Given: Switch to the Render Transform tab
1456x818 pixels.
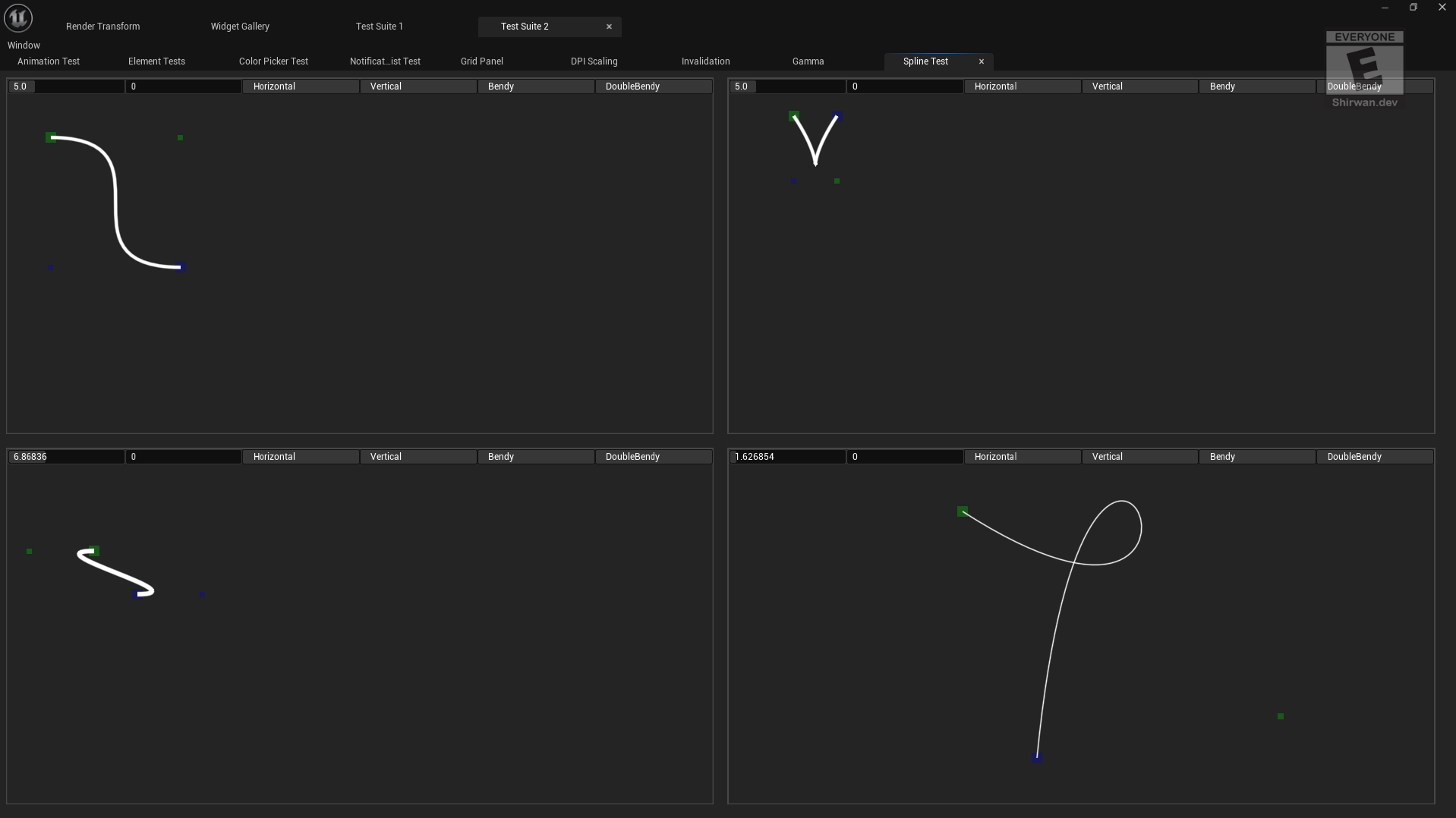Looking at the screenshot, I should [x=102, y=27].
